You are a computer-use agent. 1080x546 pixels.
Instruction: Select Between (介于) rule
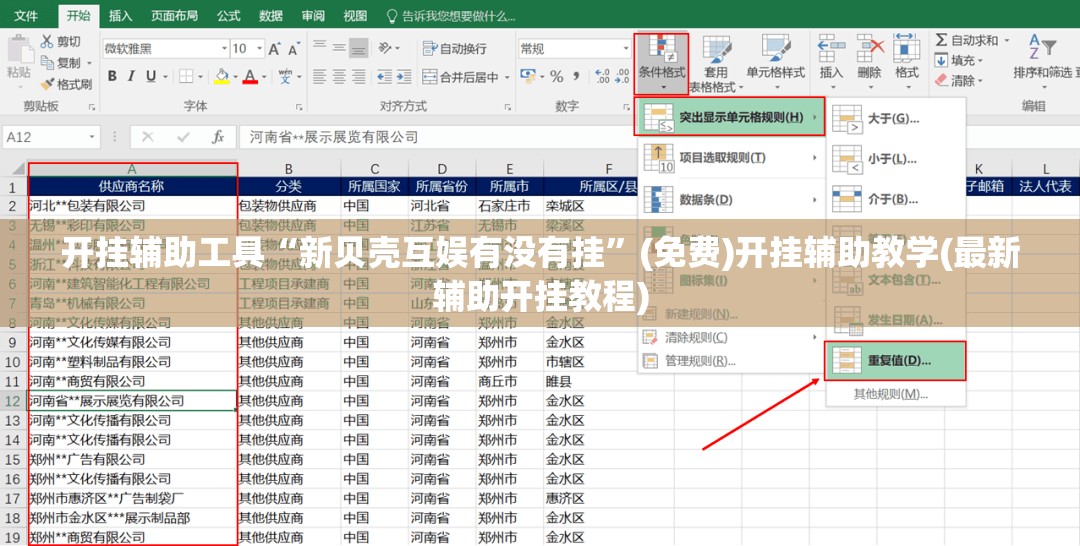[895, 200]
